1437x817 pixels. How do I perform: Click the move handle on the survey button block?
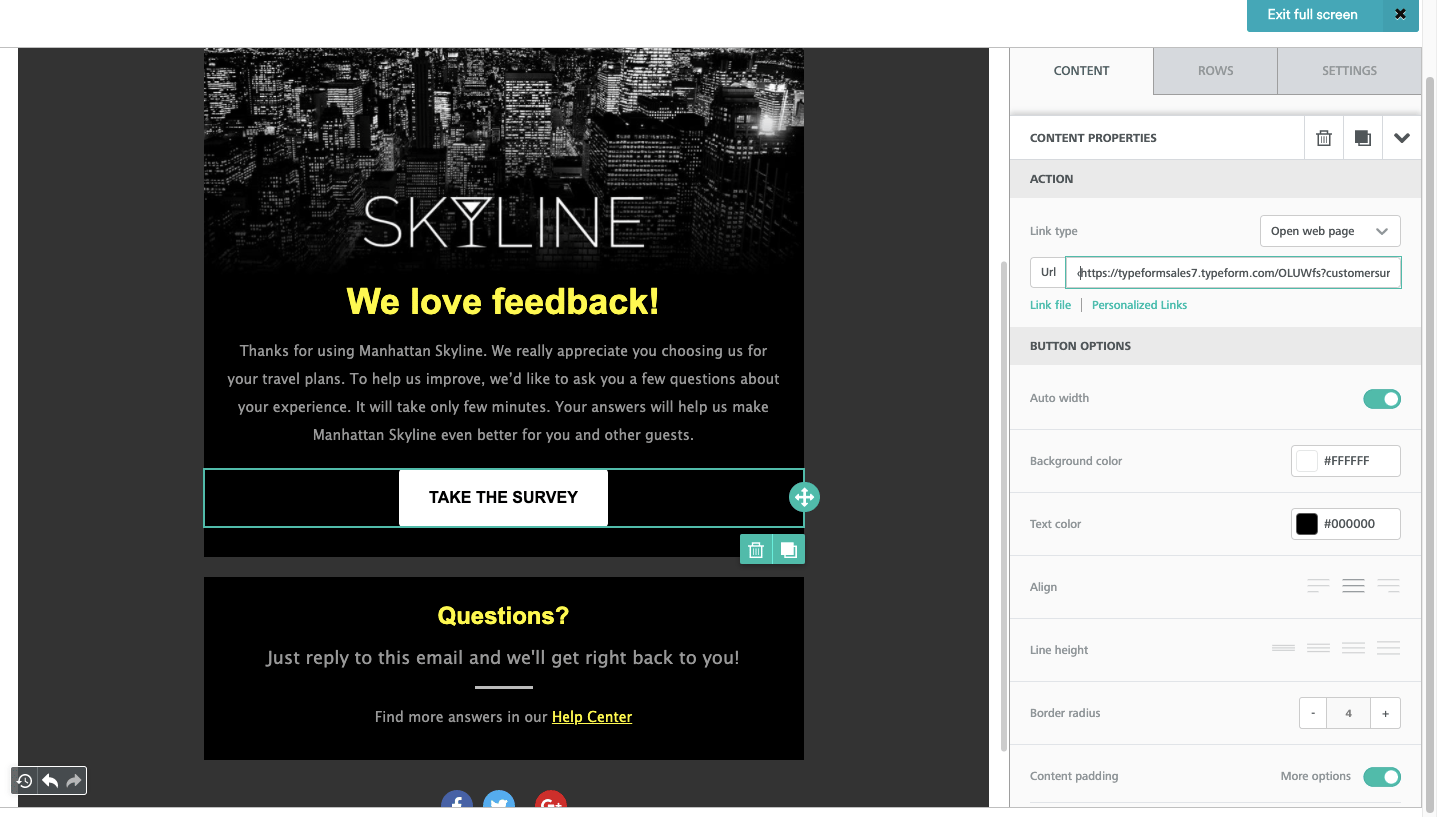coord(804,497)
